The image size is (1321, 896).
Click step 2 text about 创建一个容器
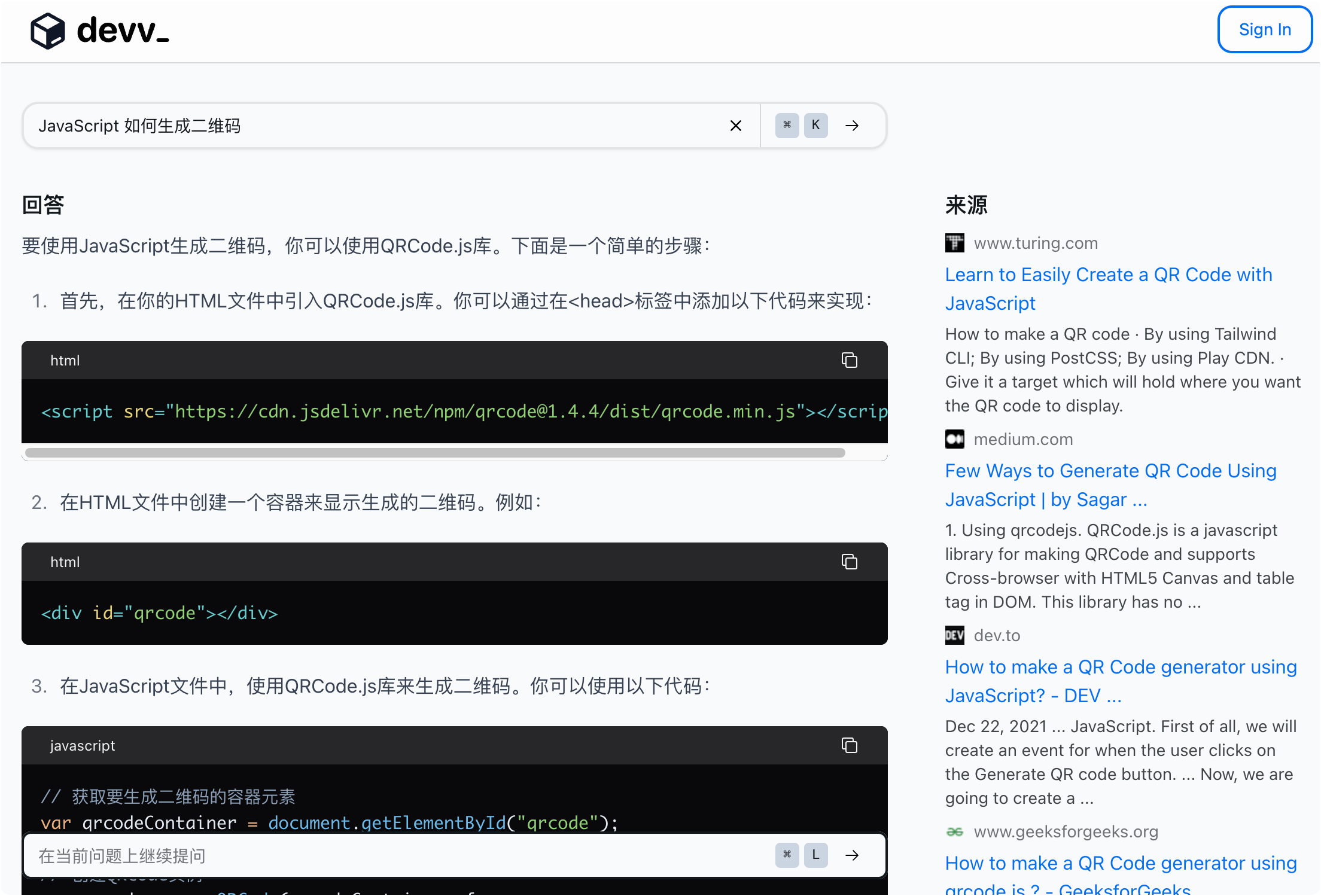click(301, 502)
